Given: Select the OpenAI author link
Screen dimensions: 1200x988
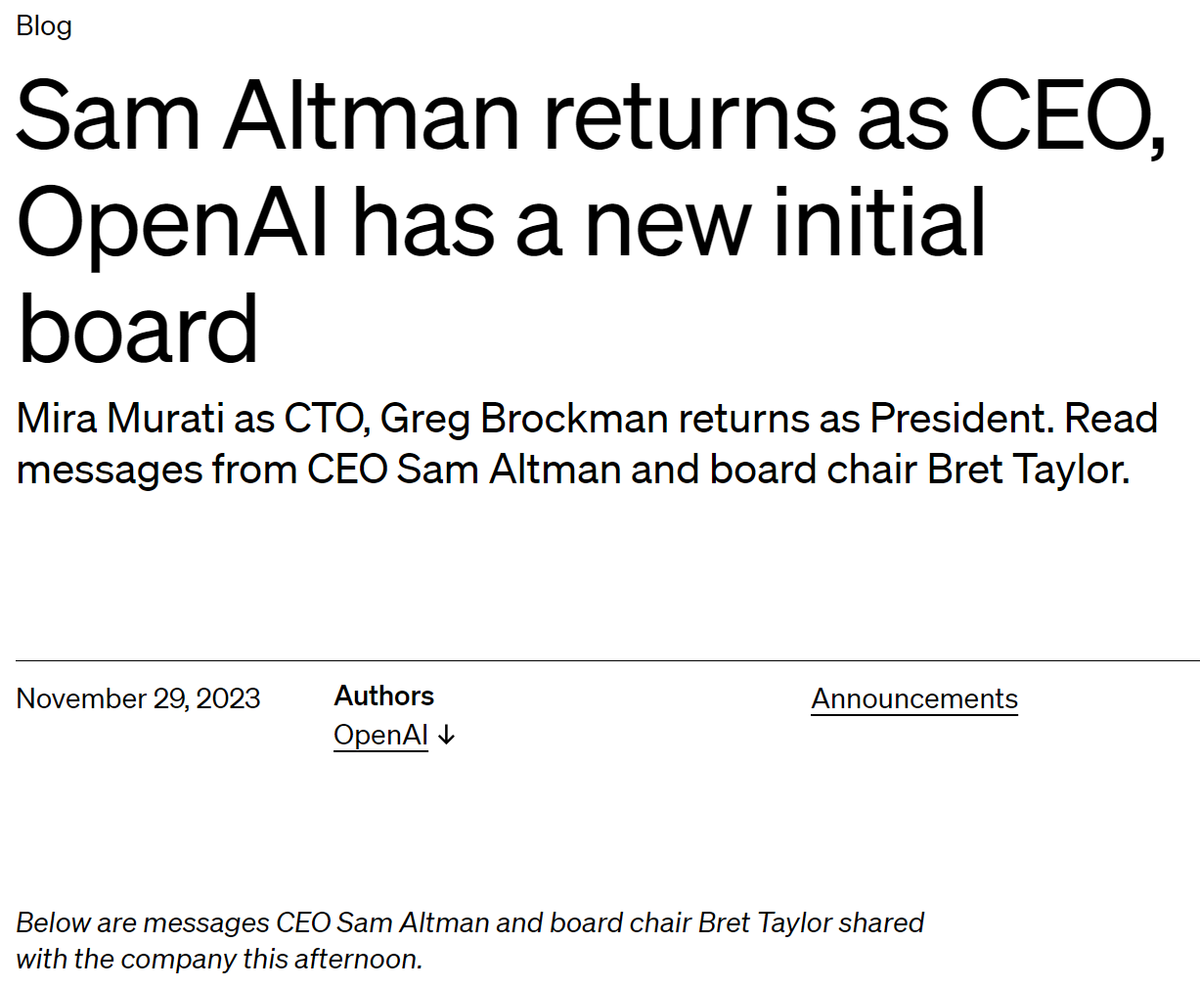Looking at the screenshot, I should pos(381,736).
